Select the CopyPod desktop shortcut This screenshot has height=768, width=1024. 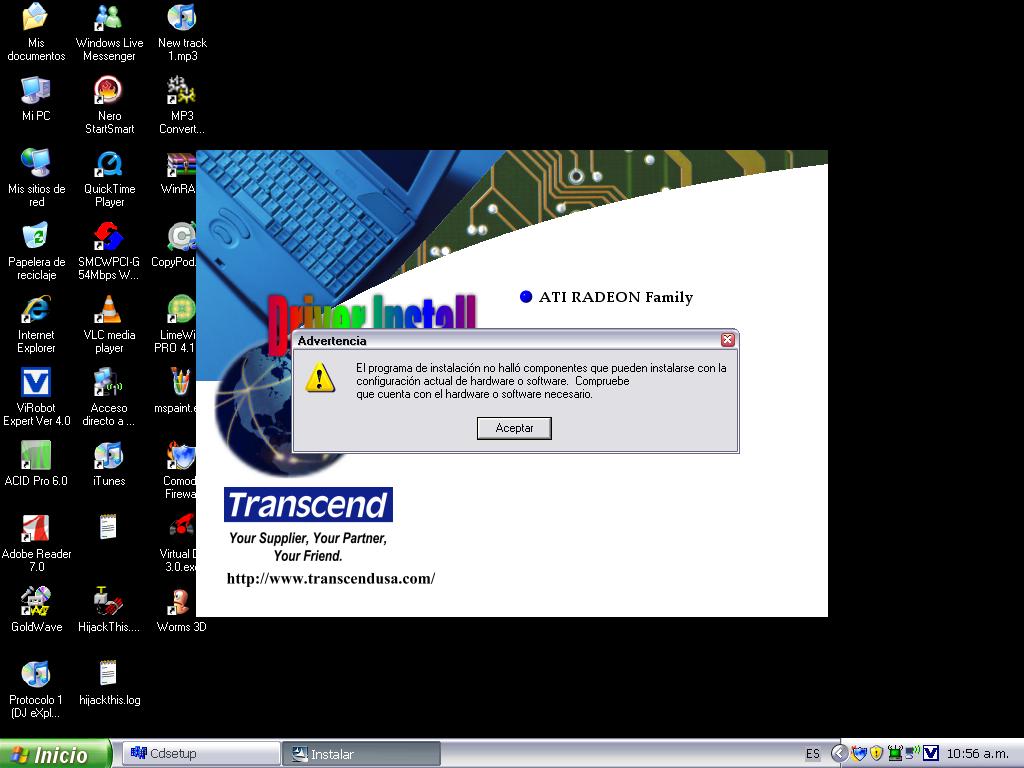coord(174,246)
